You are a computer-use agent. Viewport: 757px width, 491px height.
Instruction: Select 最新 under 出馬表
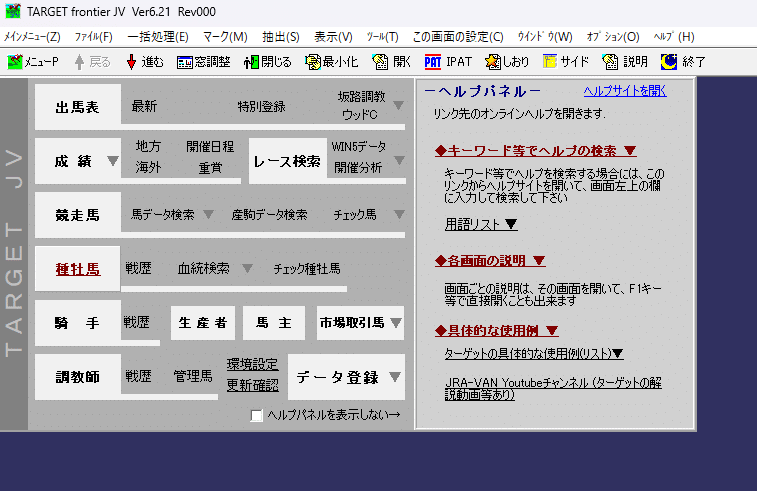coord(144,107)
